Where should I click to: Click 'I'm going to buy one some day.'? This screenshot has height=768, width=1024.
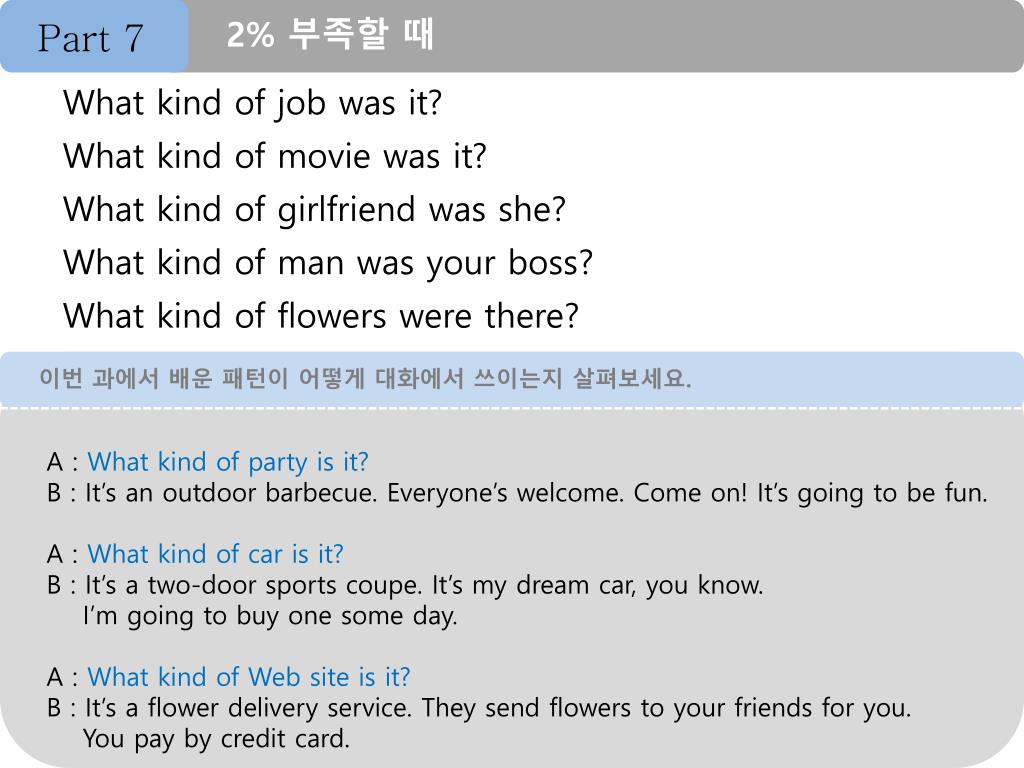click(x=270, y=616)
